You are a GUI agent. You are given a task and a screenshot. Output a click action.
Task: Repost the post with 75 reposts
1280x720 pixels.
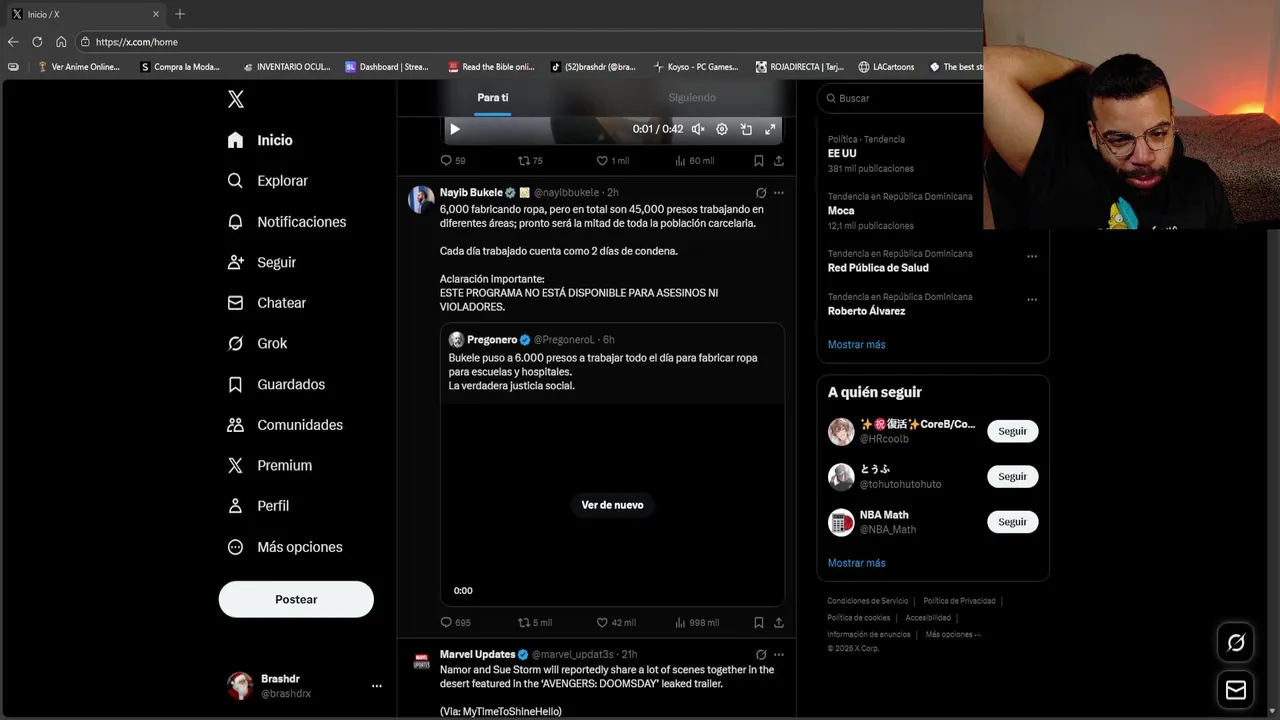(x=530, y=160)
